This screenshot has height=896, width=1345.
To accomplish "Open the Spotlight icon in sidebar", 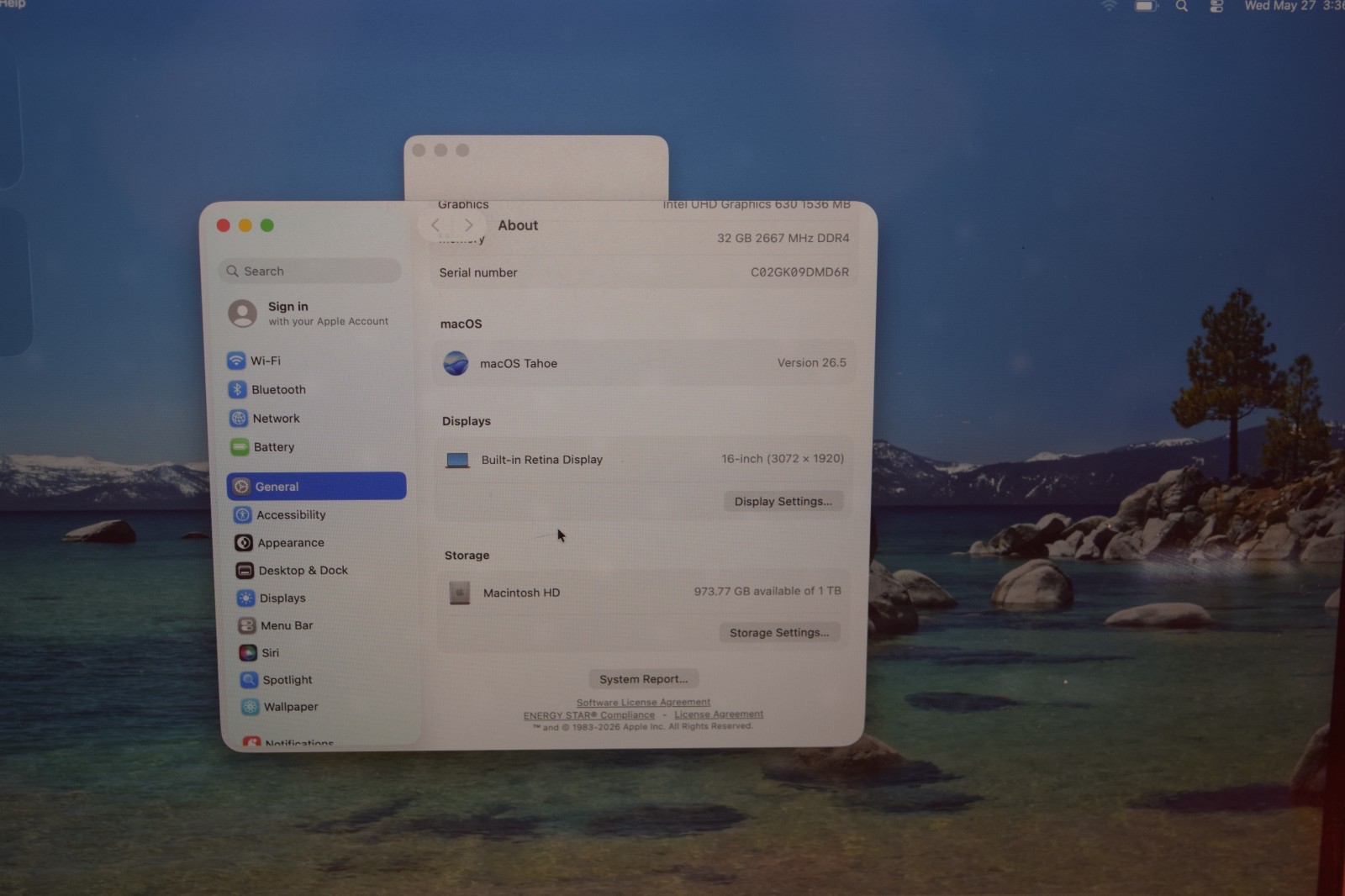I will pos(249,680).
